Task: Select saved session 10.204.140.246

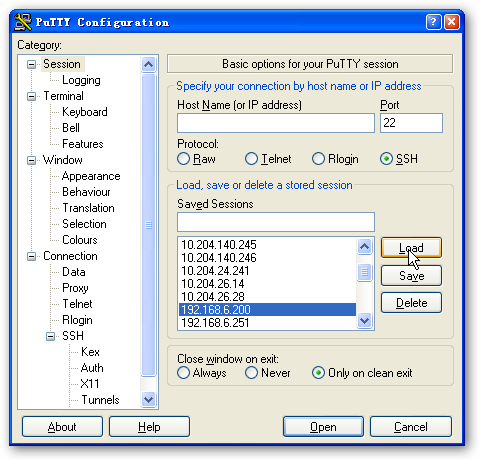Action: (x=267, y=258)
